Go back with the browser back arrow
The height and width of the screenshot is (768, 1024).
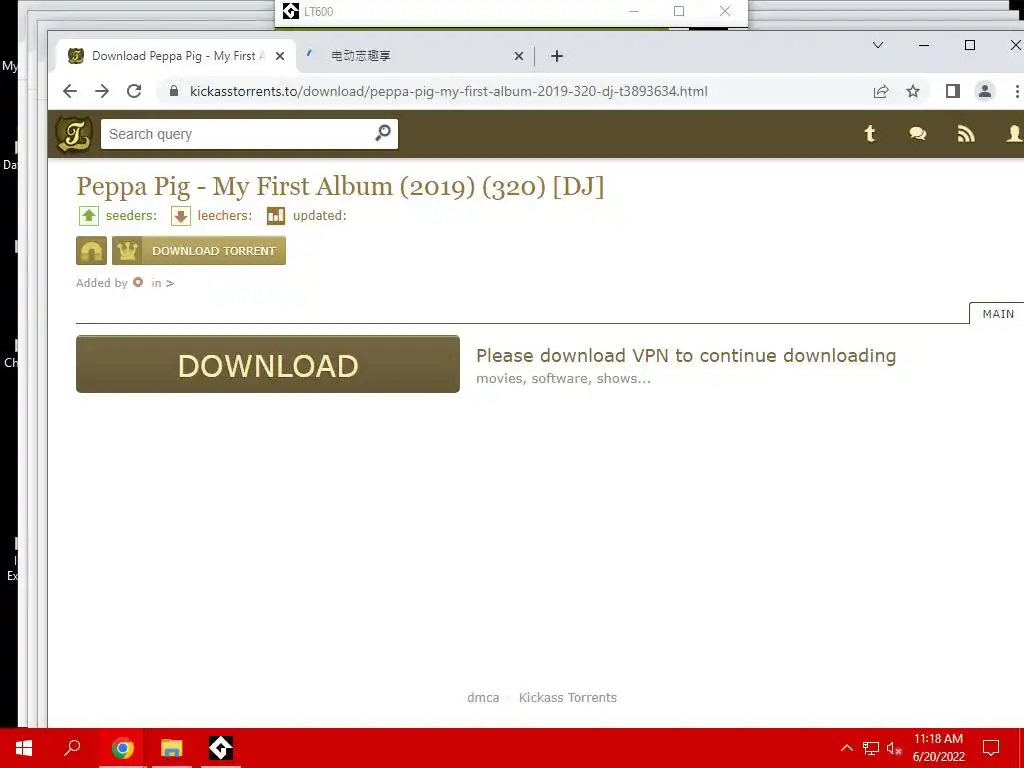[x=70, y=91]
